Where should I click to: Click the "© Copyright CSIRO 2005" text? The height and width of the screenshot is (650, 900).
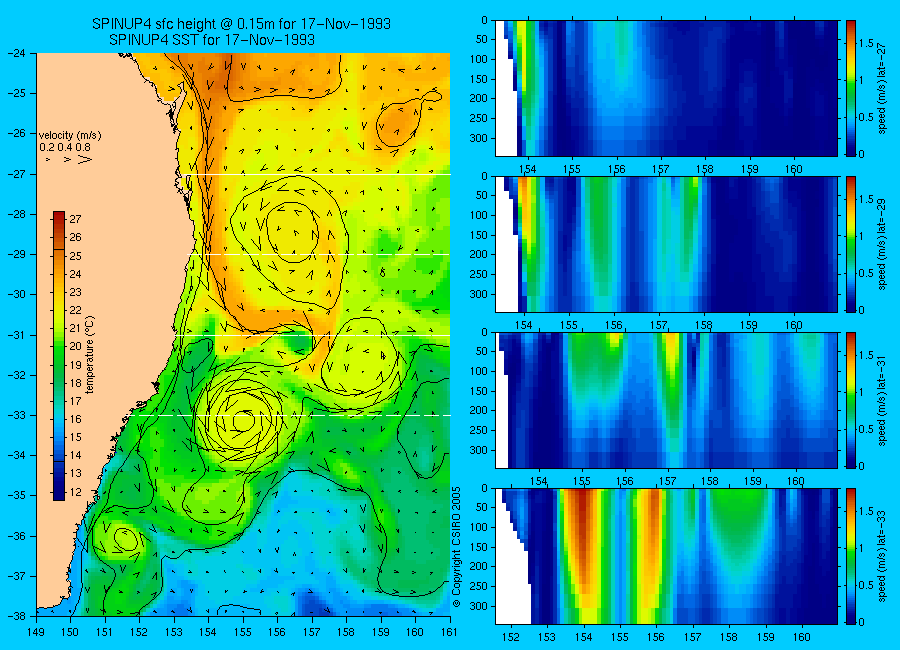(x=457, y=547)
